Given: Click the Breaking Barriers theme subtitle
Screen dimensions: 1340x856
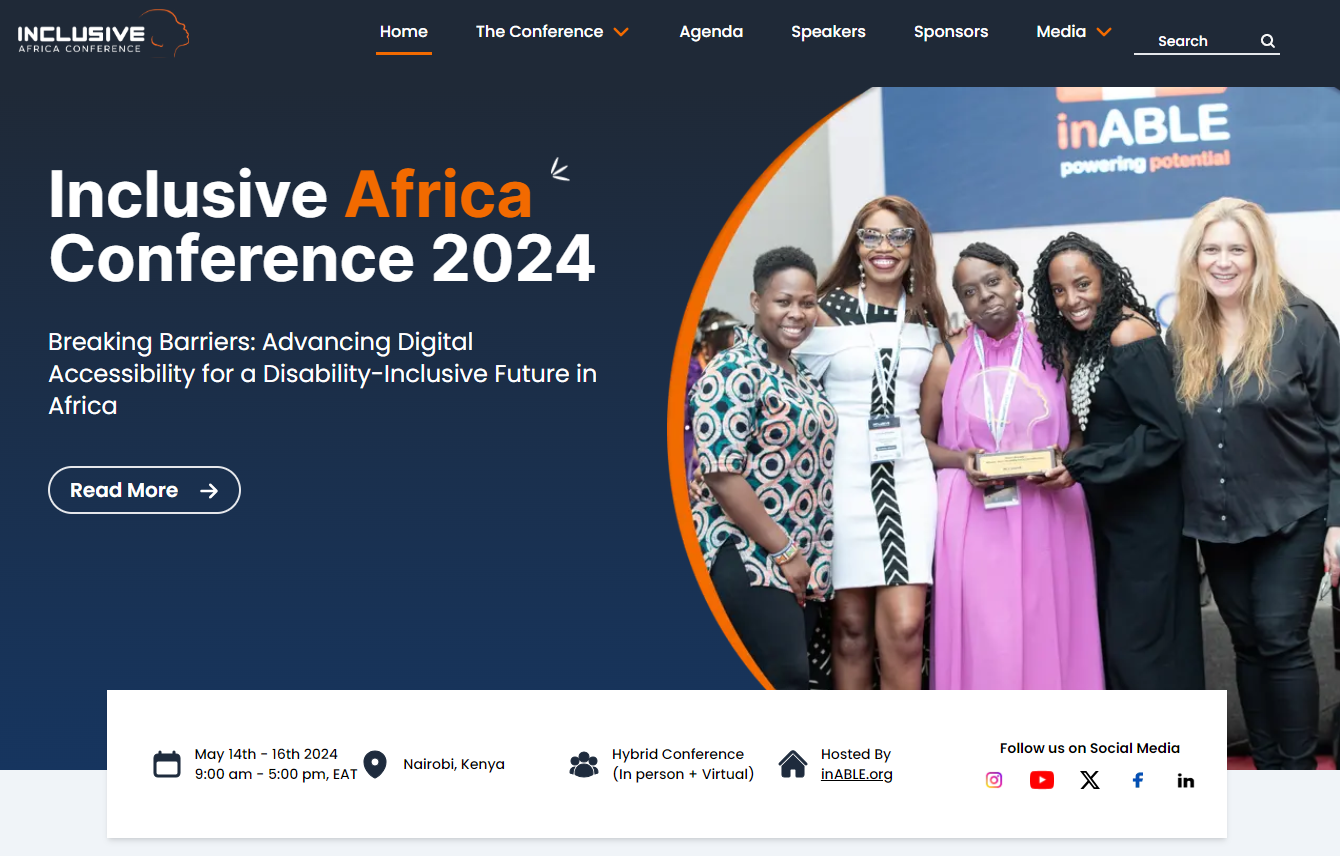Looking at the screenshot, I should click(x=322, y=374).
